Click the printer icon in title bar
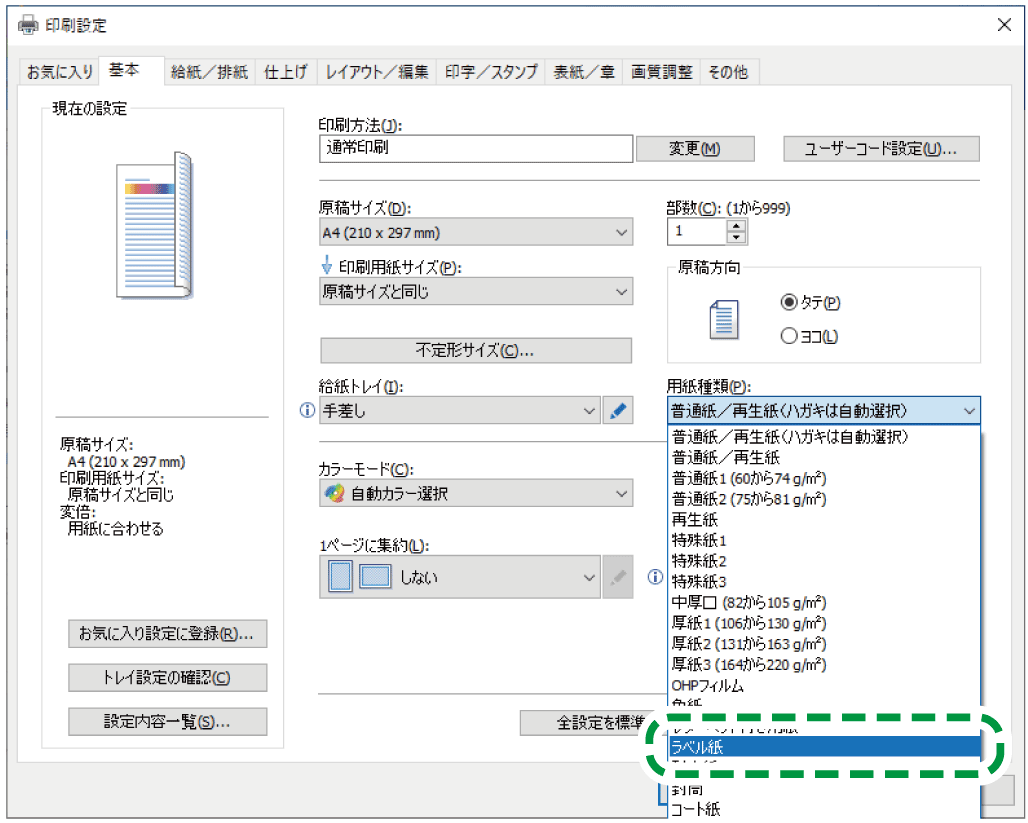This screenshot has height=823, width=1028. (x=30, y=25)
